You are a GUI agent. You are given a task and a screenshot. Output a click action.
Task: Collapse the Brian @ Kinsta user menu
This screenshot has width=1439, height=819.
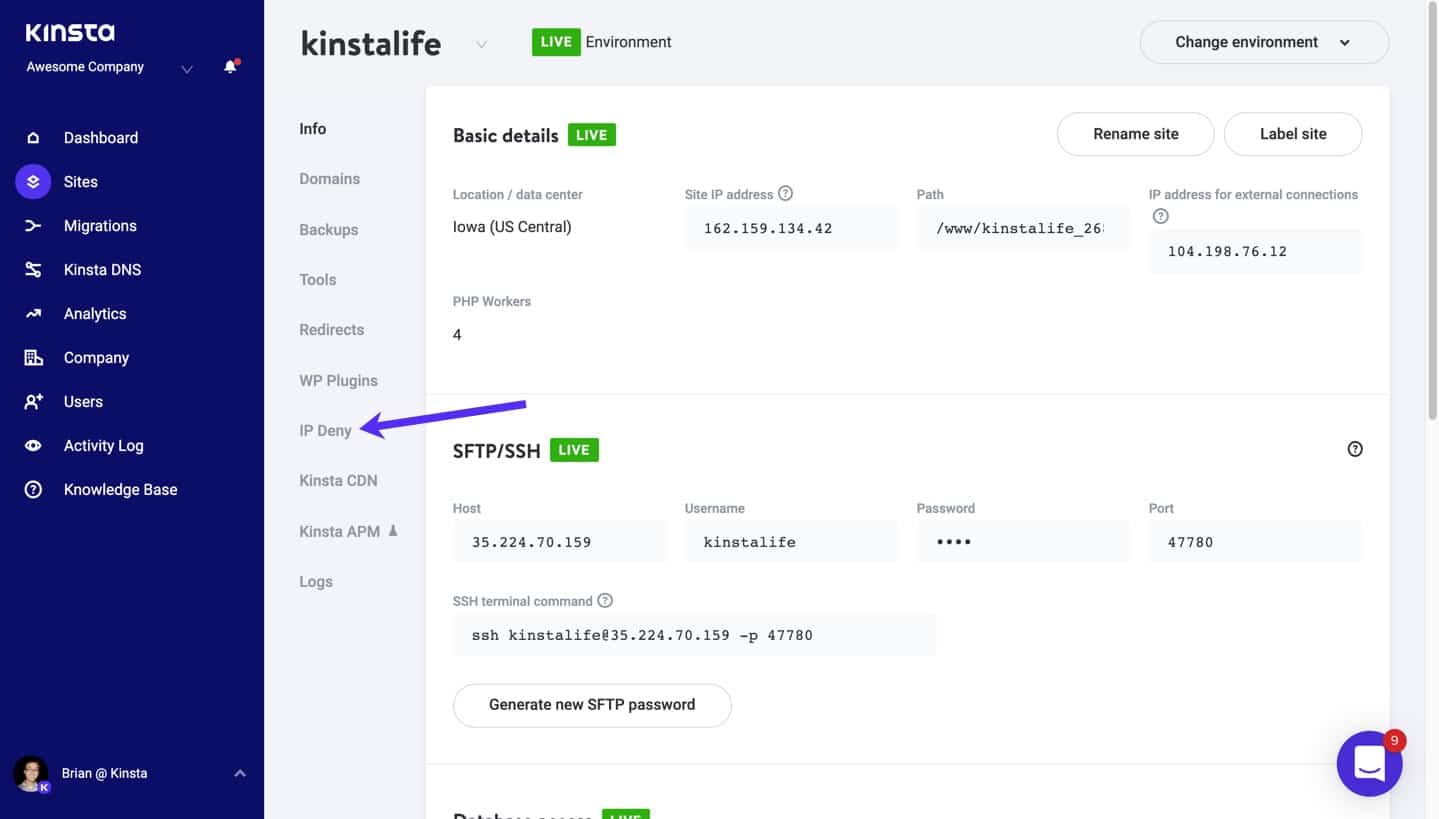[x=238, y=772]
